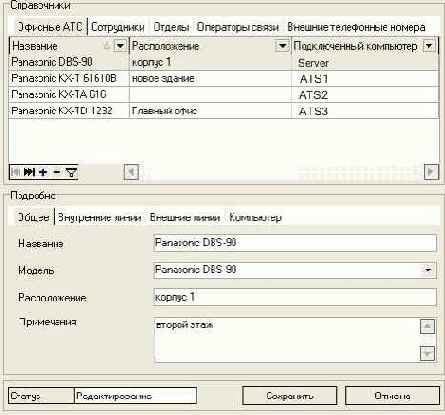The width and height of the screenshot is (445, 415).
Task: Click the Отмена button
Action: point(392,396)
